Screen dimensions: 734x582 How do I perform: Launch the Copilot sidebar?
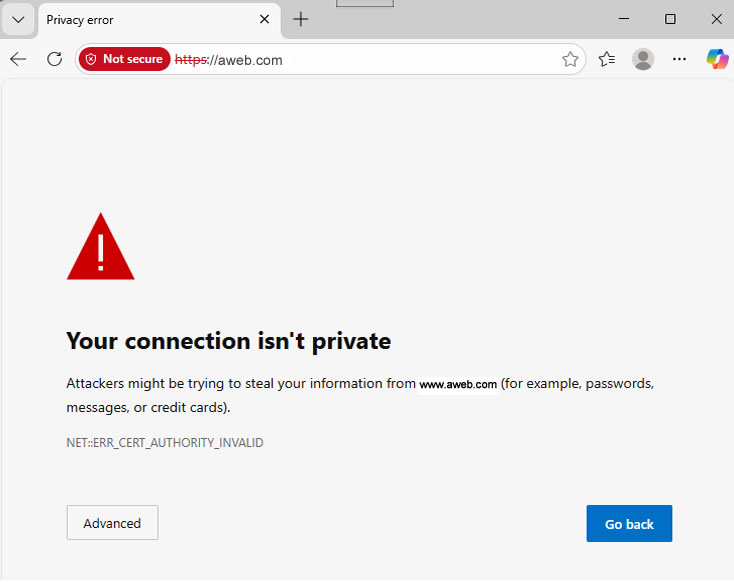pyautogui.click(x=717, y=59)
